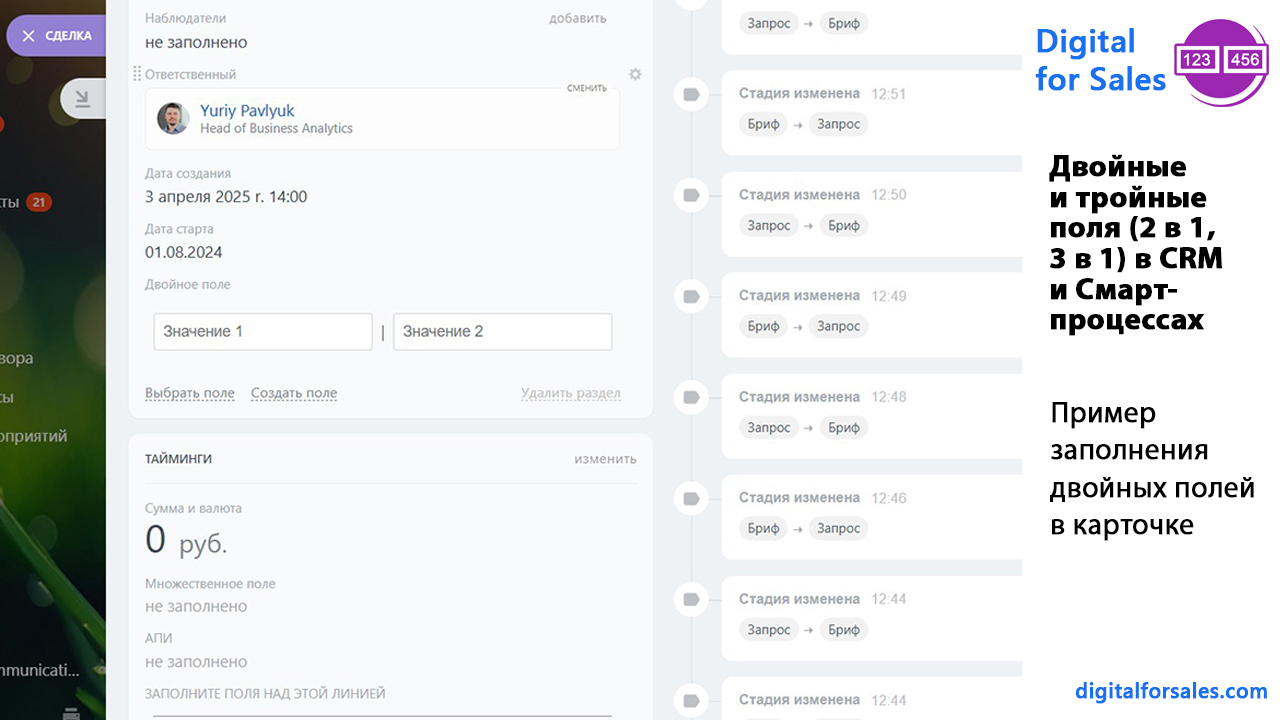Click изменить in ТАЙМИНГИ section
The image size is (1280, 720).
(605, 459)
